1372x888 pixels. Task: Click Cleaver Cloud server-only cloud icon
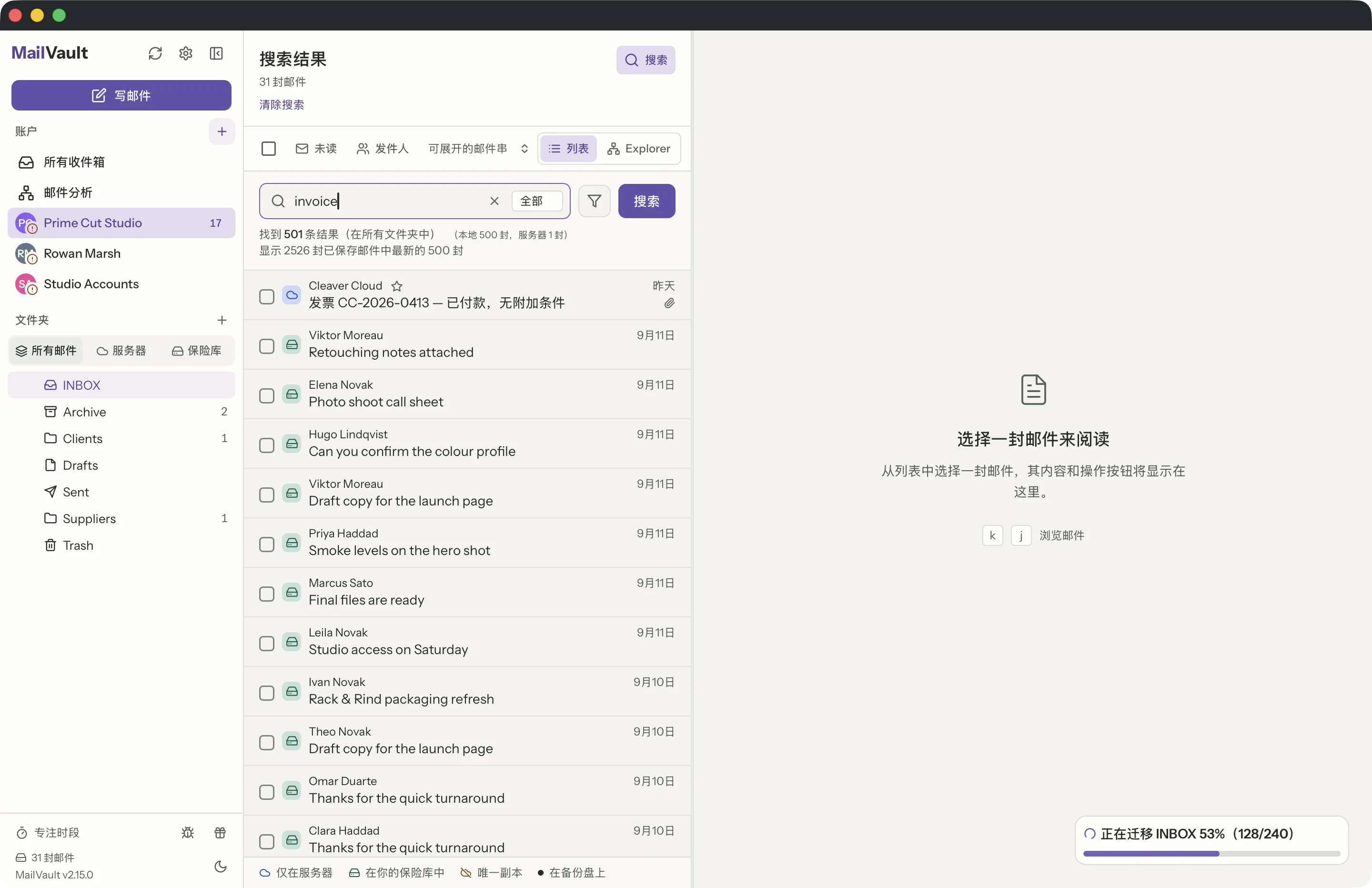point(293,295)
